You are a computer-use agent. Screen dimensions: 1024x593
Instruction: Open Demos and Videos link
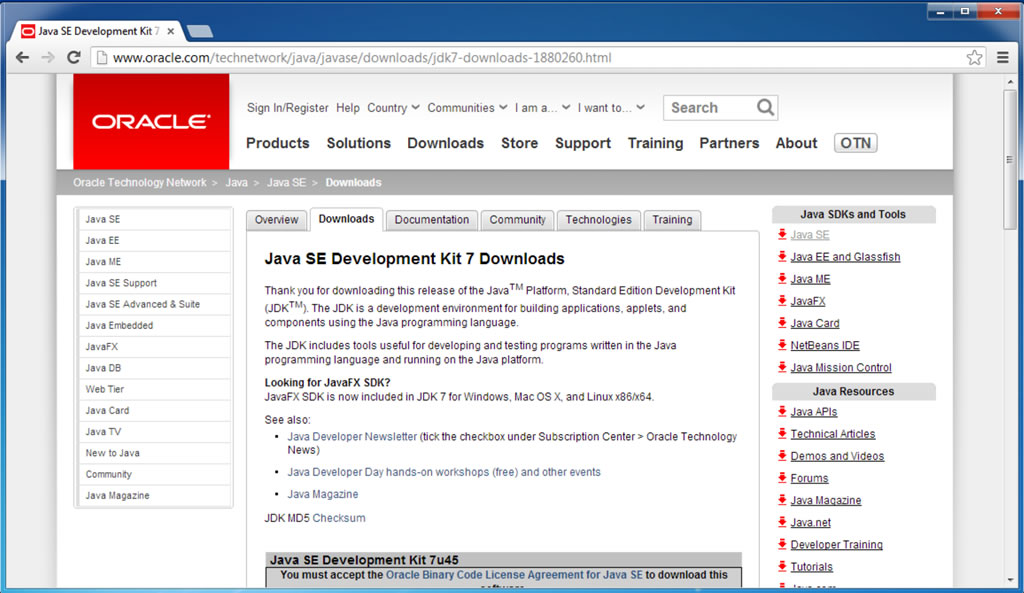837,457
